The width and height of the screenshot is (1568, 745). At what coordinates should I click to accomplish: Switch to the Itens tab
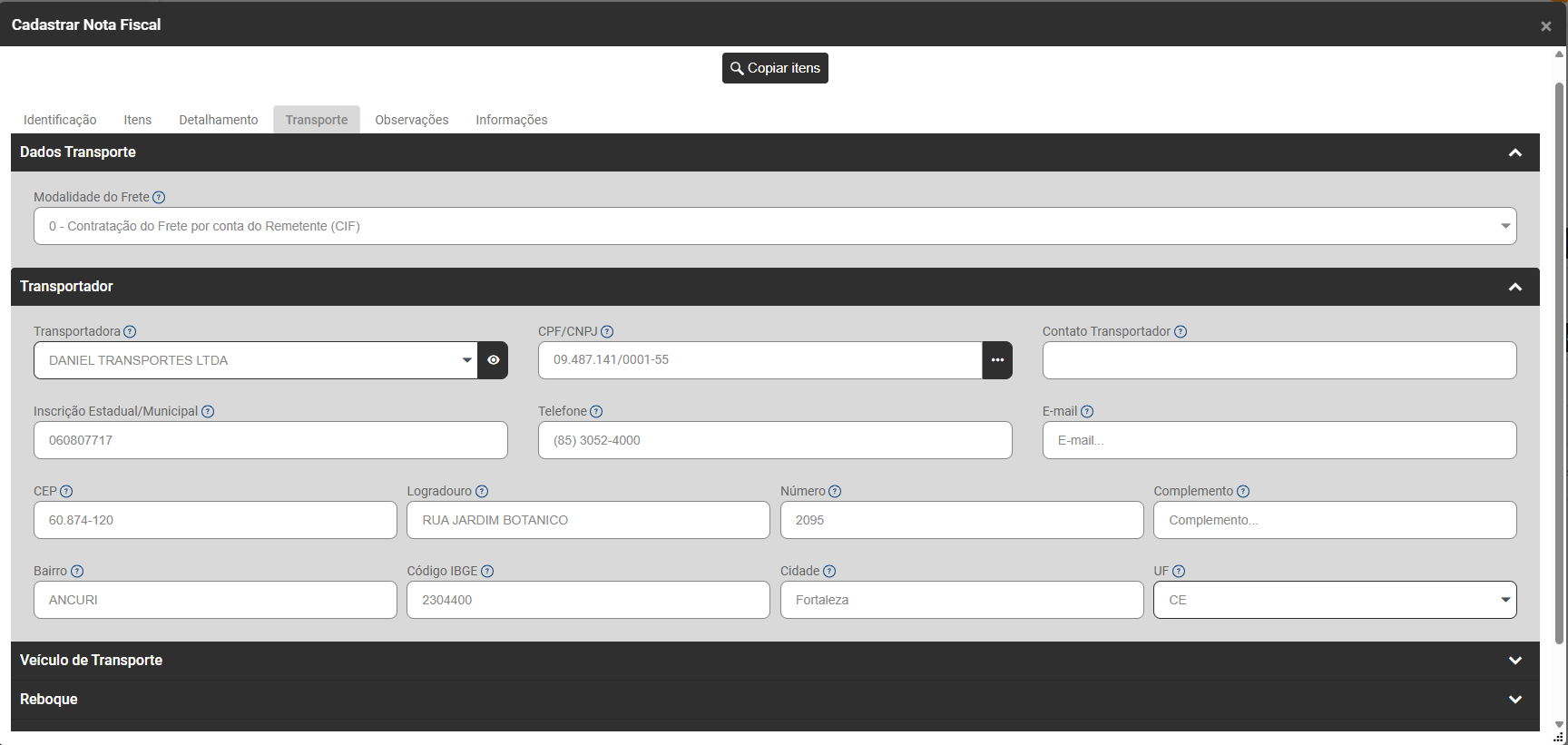138,120
